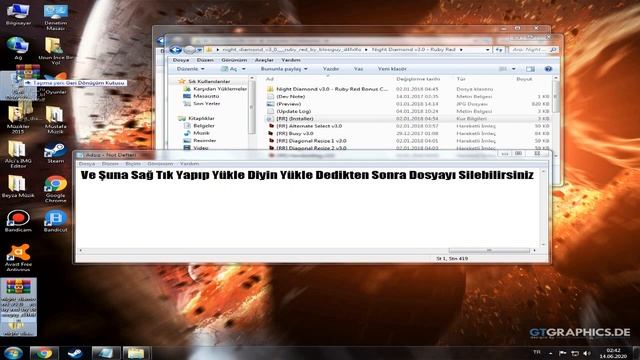The height and width of the screenshot is (360, 640).
Task: Open the Windows Start button
Action: click(x=13, y=353)
